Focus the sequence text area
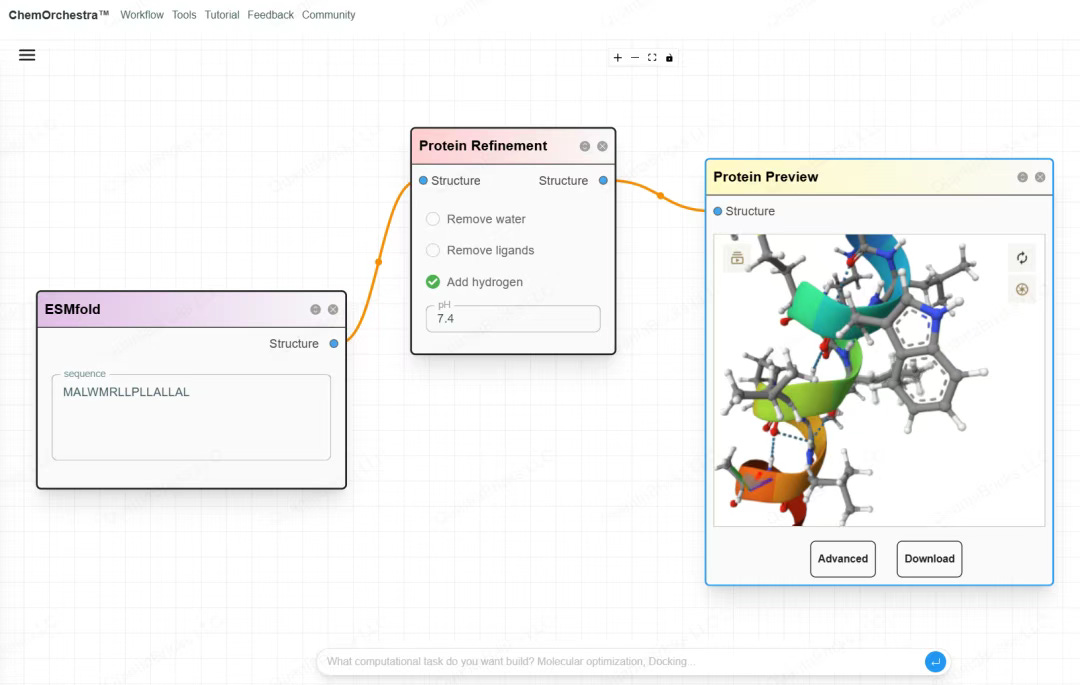The height and width of the screenshot is (685, 1080). pos(191,417)
